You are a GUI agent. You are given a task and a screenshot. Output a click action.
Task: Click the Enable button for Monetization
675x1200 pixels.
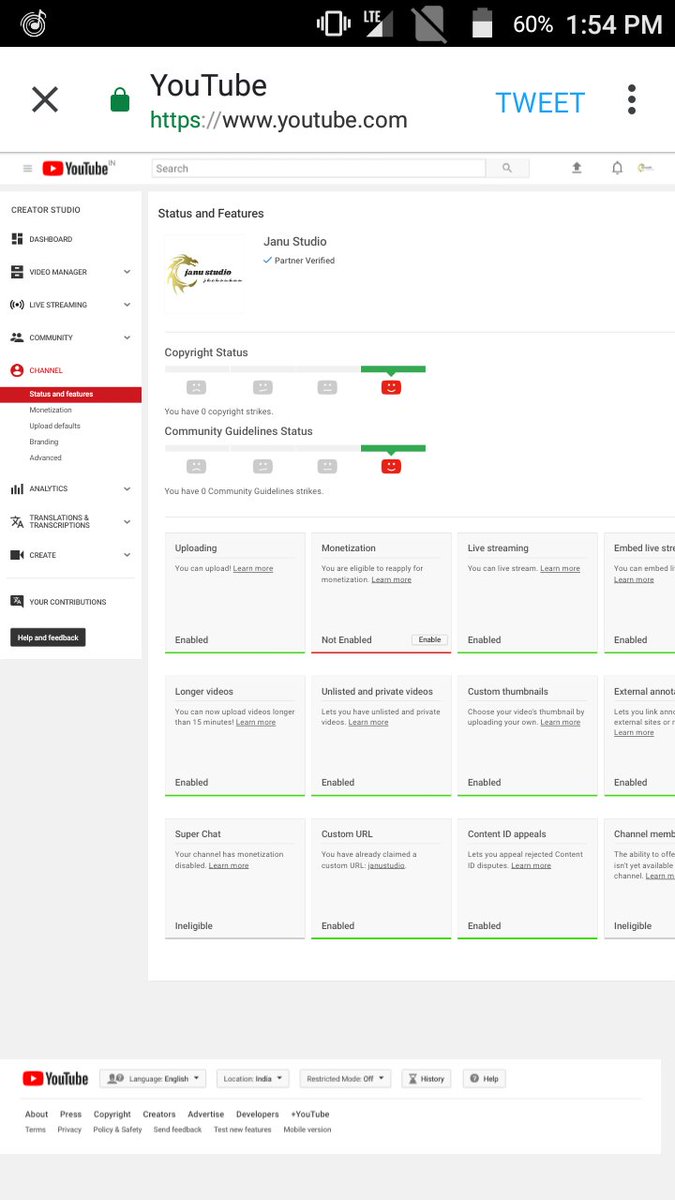pyautogui.click(x=429, y=639)
